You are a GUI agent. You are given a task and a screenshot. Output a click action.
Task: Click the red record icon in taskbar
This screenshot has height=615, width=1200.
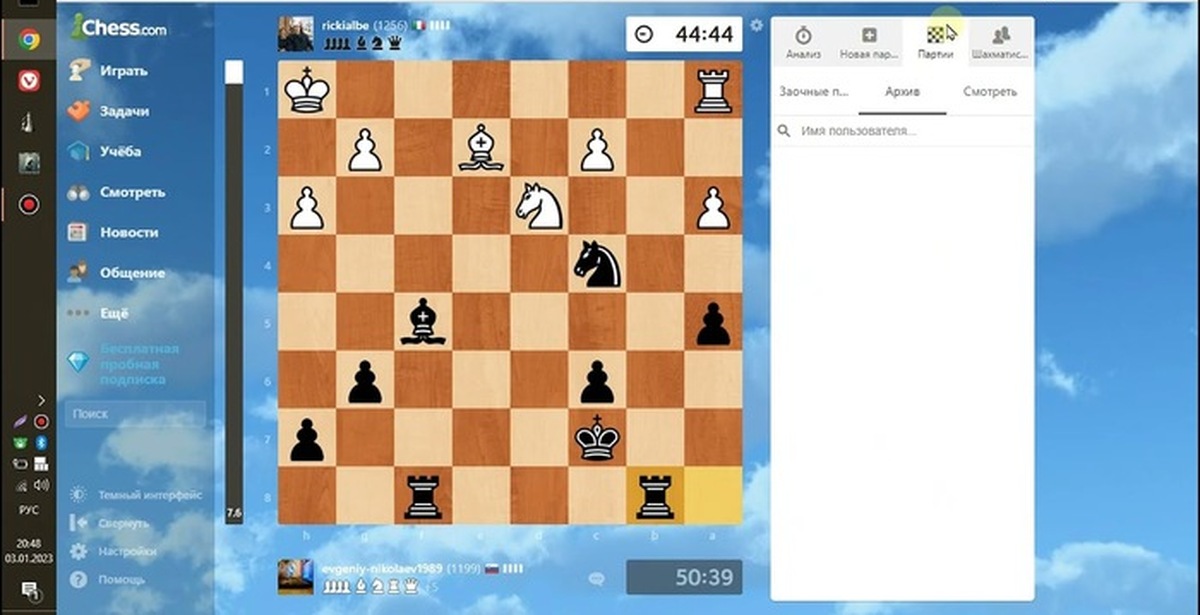tap(28, 204)
